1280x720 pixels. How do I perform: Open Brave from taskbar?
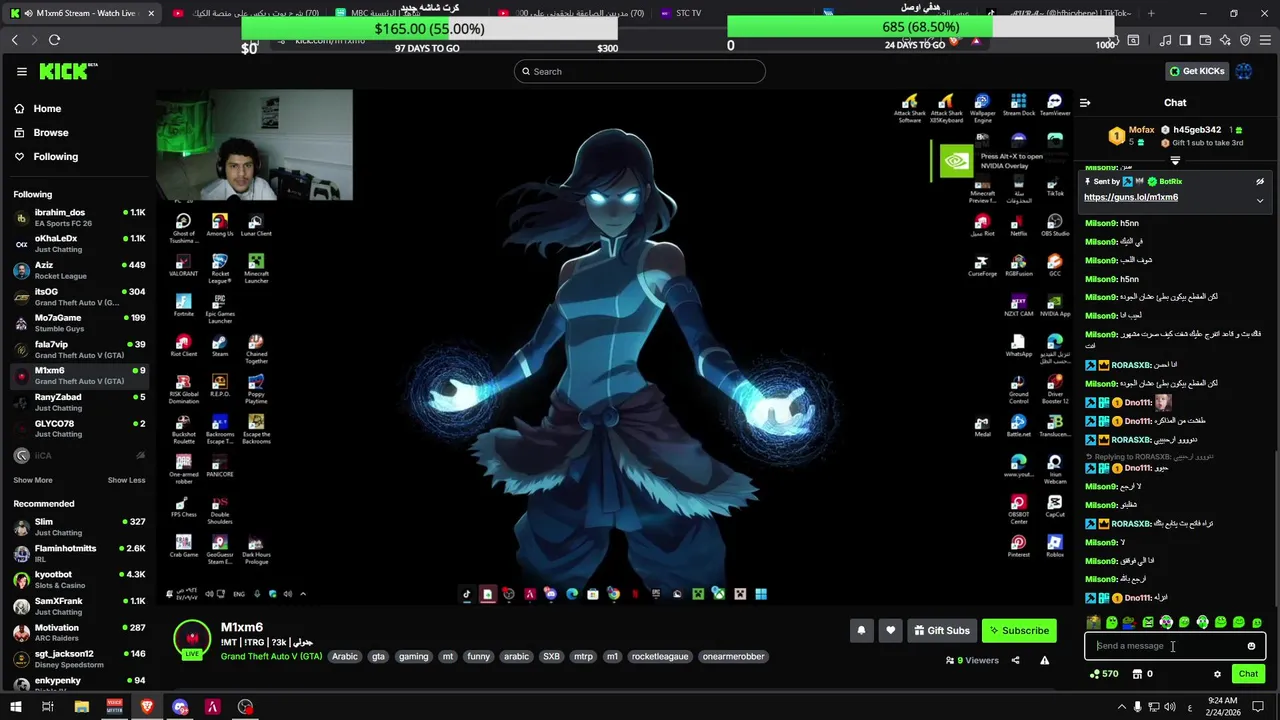click(x=147, y=707)
